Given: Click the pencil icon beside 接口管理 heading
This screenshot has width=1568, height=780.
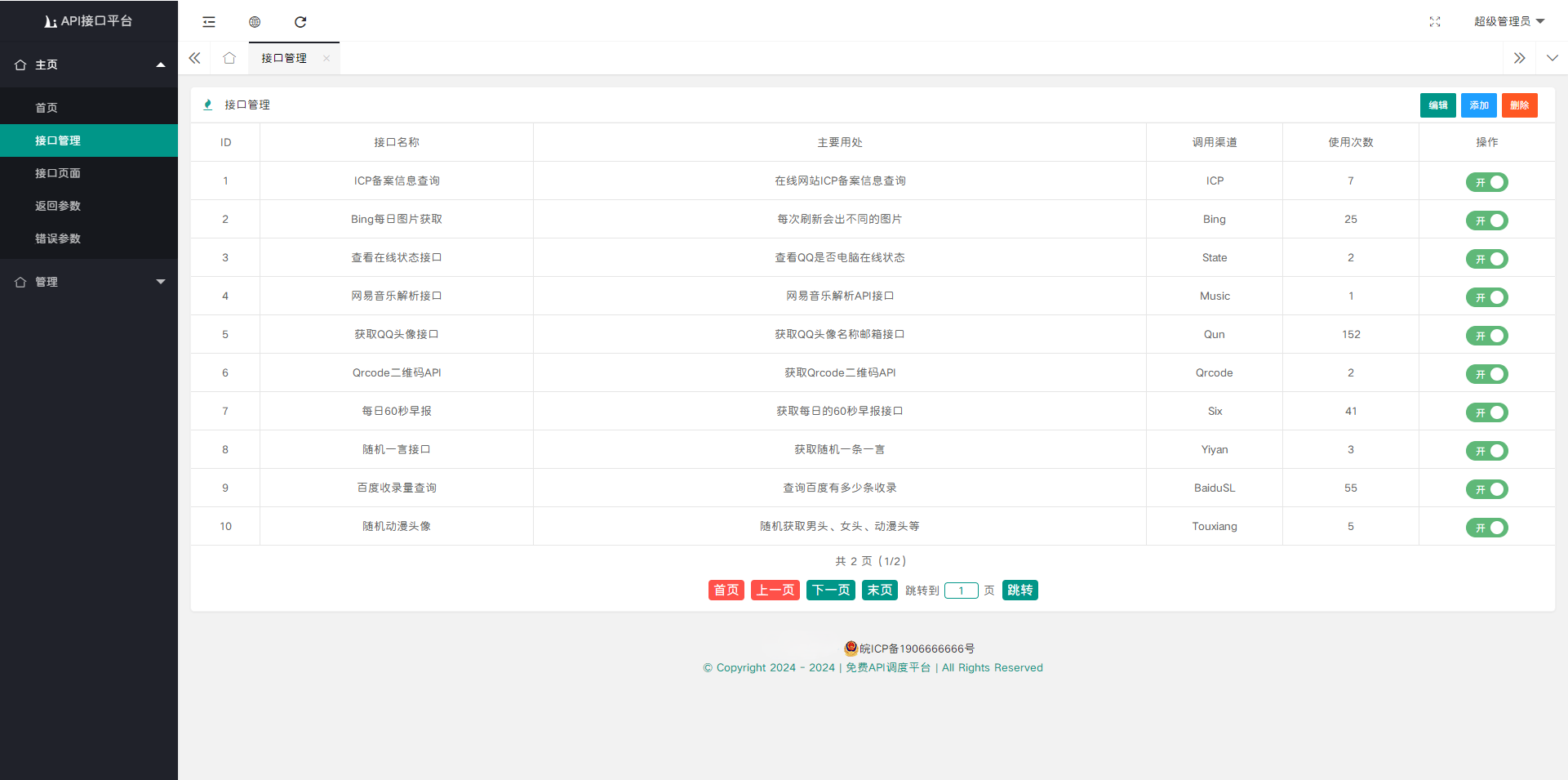Looking at the screenshot, I should [208, 105].
